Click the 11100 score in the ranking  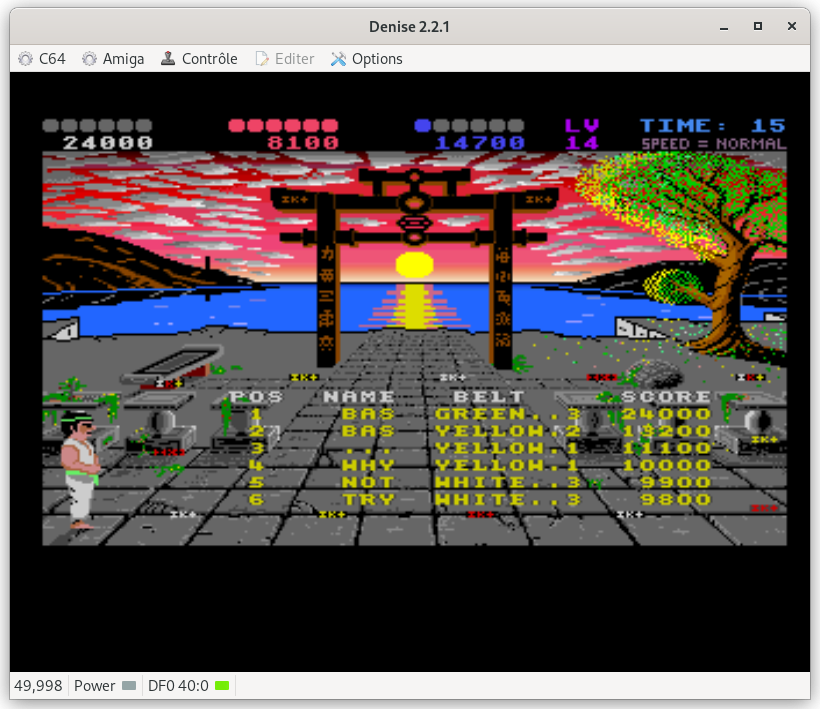click(666, 448)
